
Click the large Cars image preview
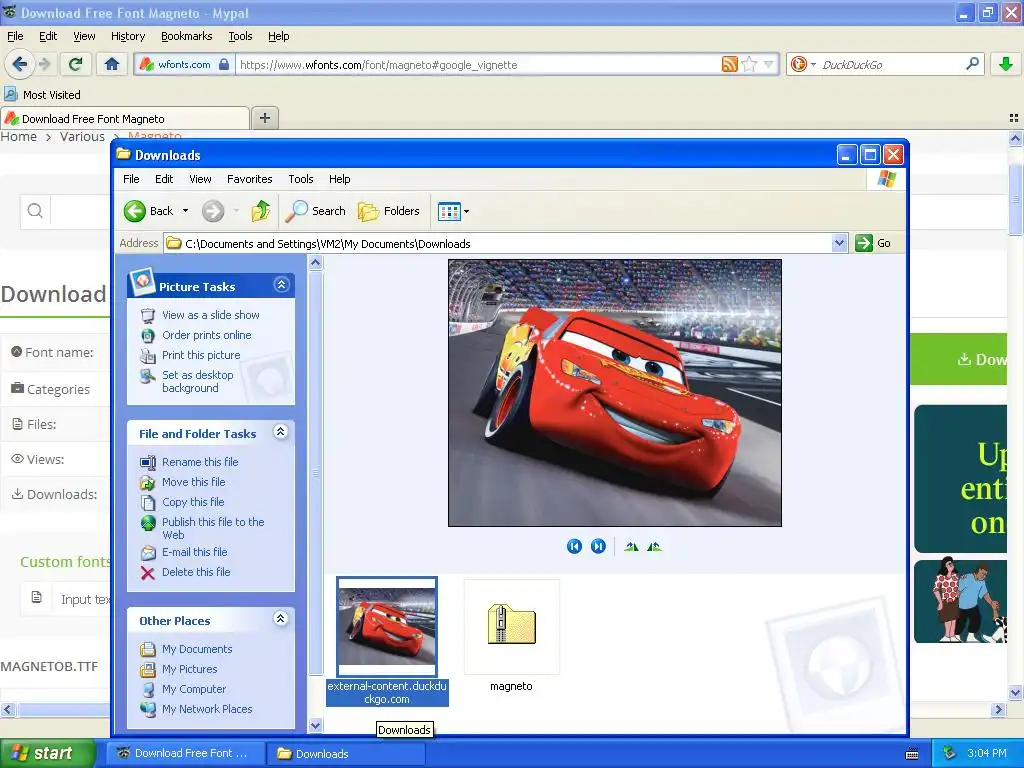pos(615,393)
